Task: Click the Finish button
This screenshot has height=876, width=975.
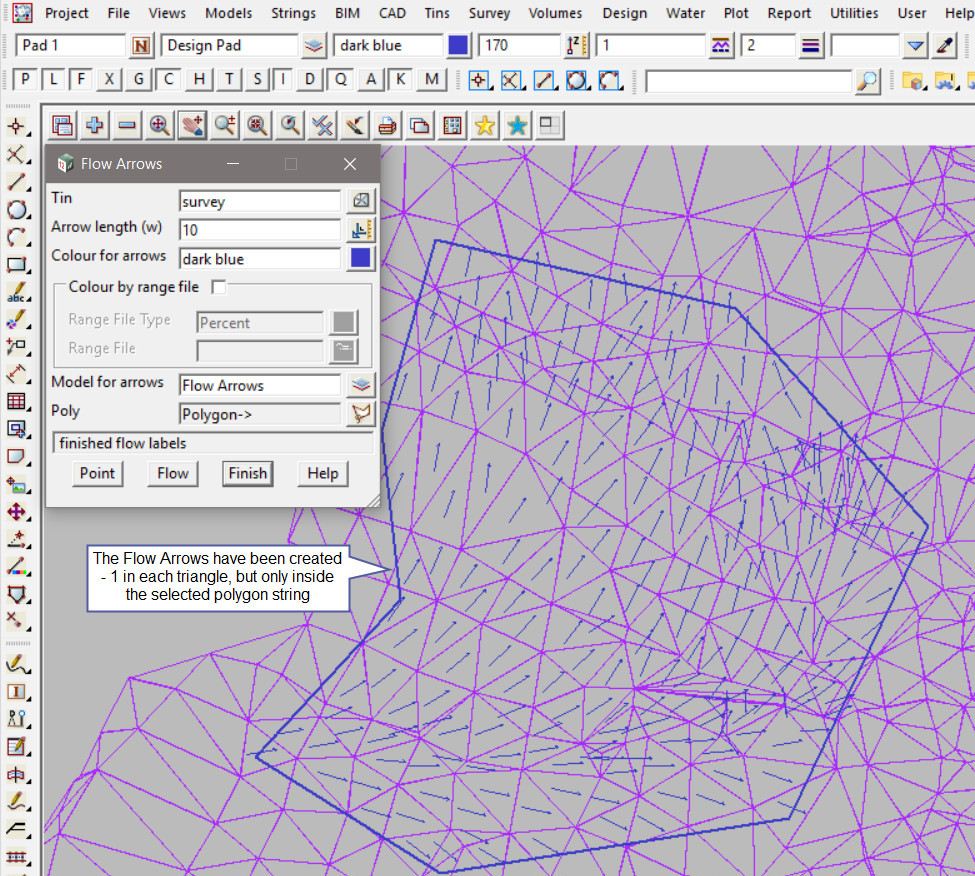Action: pos(247,473)
